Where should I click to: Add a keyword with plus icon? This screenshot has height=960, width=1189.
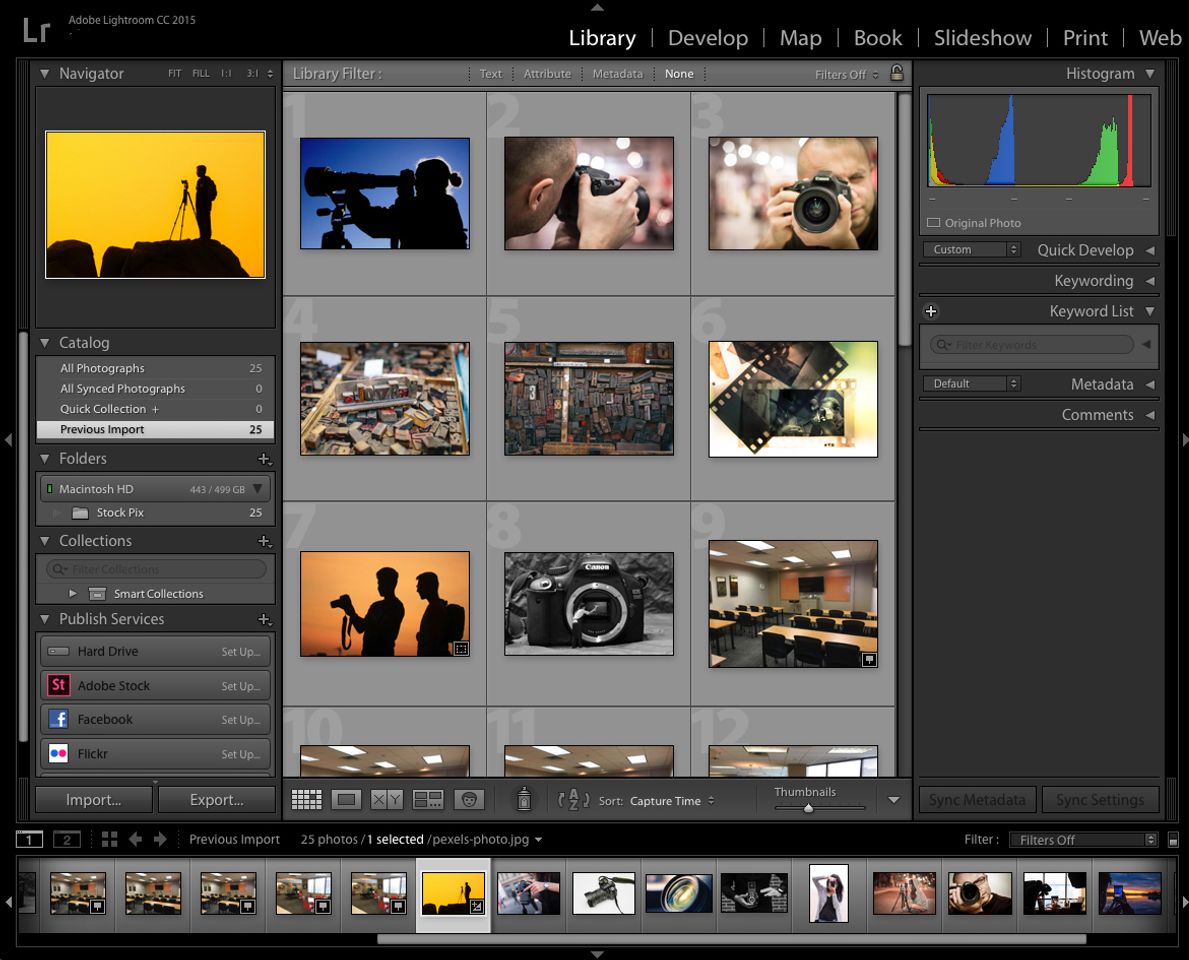pyautogui.click(x=931, y=312)
